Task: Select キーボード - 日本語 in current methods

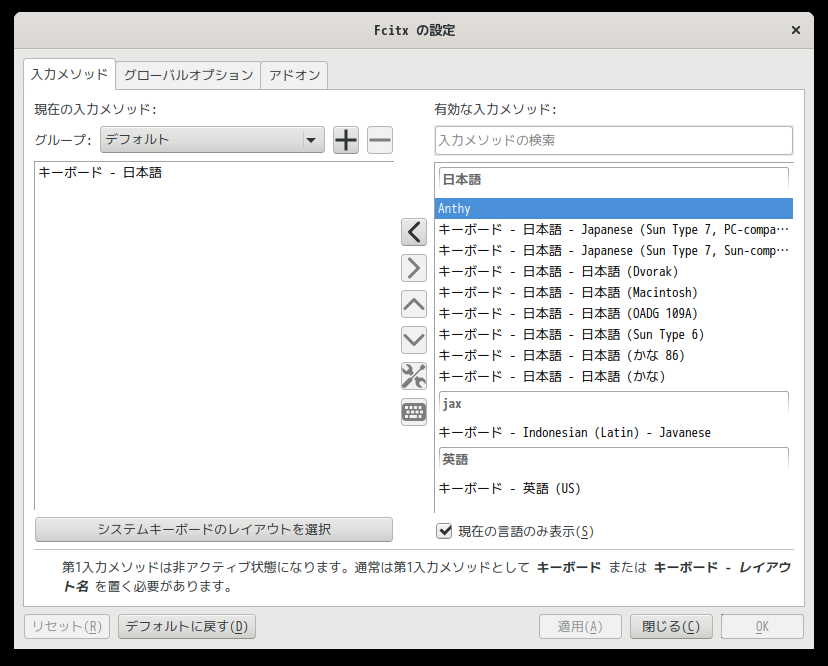Action: click(214, 173)
